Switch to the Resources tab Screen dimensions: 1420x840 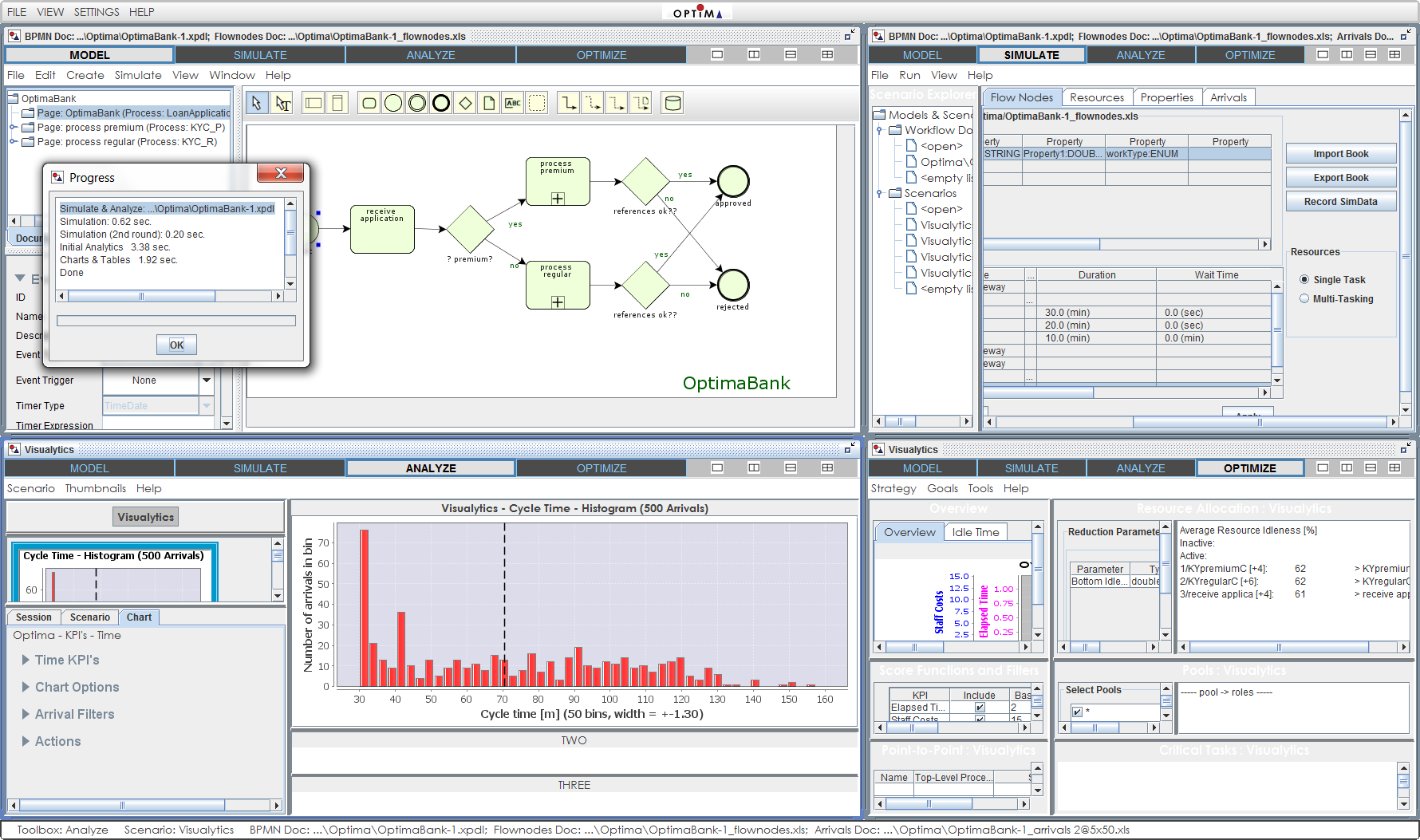(x=1097, y=97)
